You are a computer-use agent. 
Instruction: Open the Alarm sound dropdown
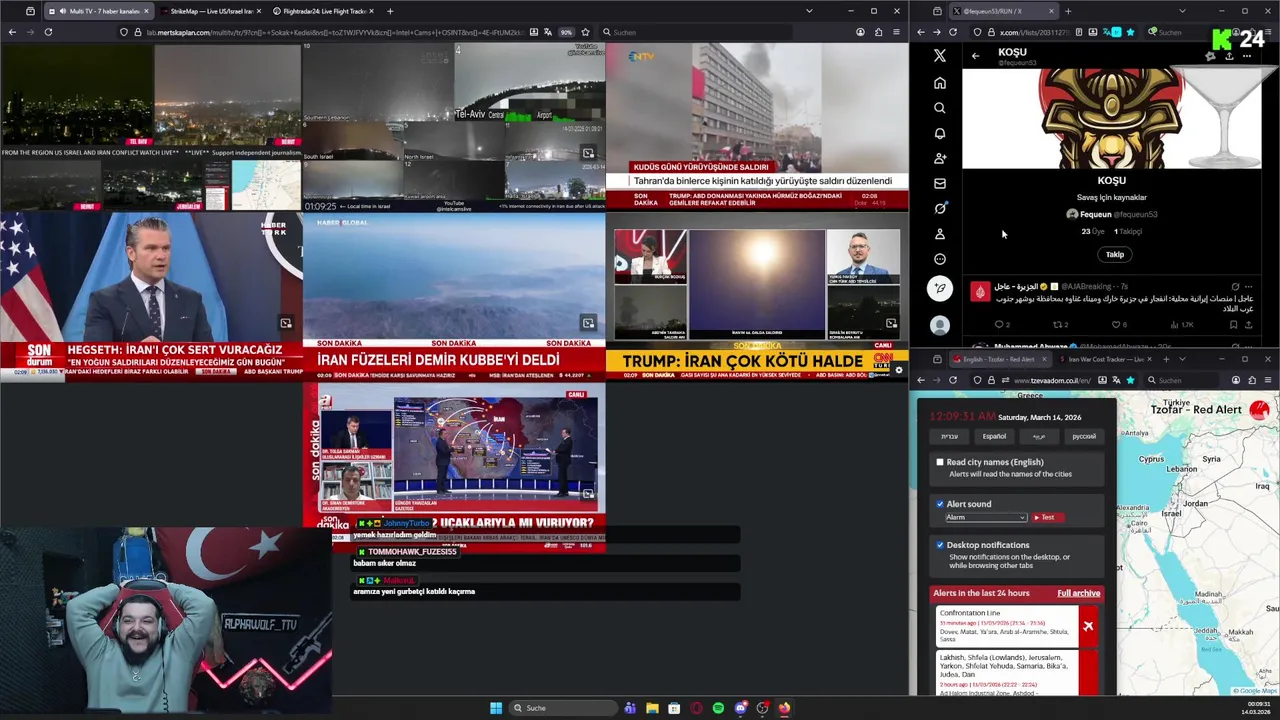(986, 517)
